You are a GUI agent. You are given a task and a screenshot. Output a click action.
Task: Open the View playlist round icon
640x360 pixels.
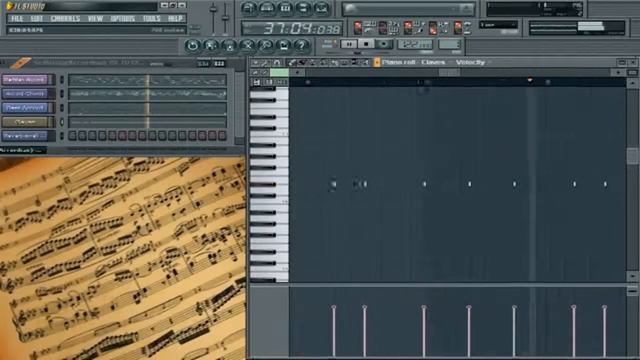click(x=249, y=8)
